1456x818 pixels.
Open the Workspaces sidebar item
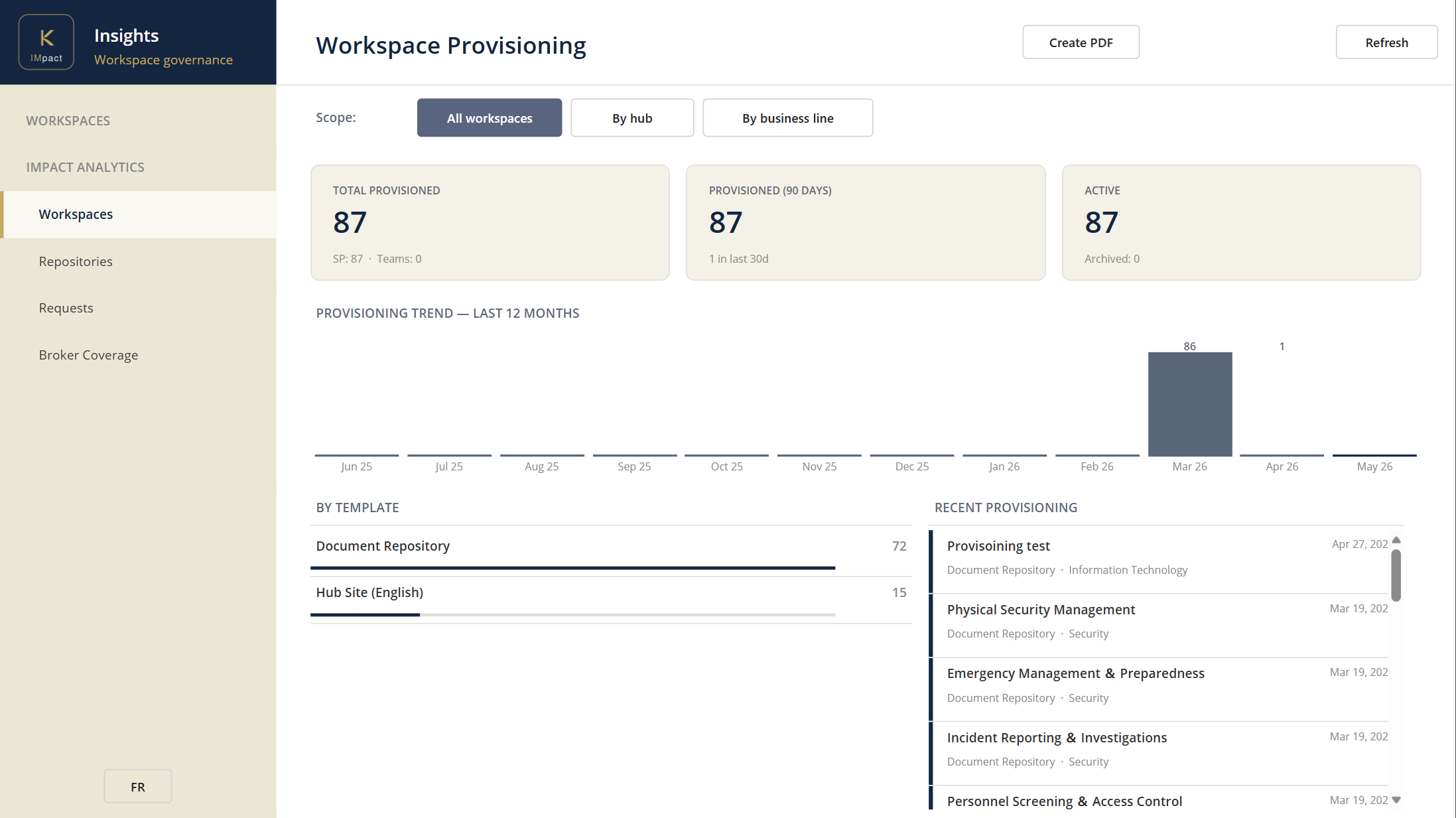tap(138, 214)
